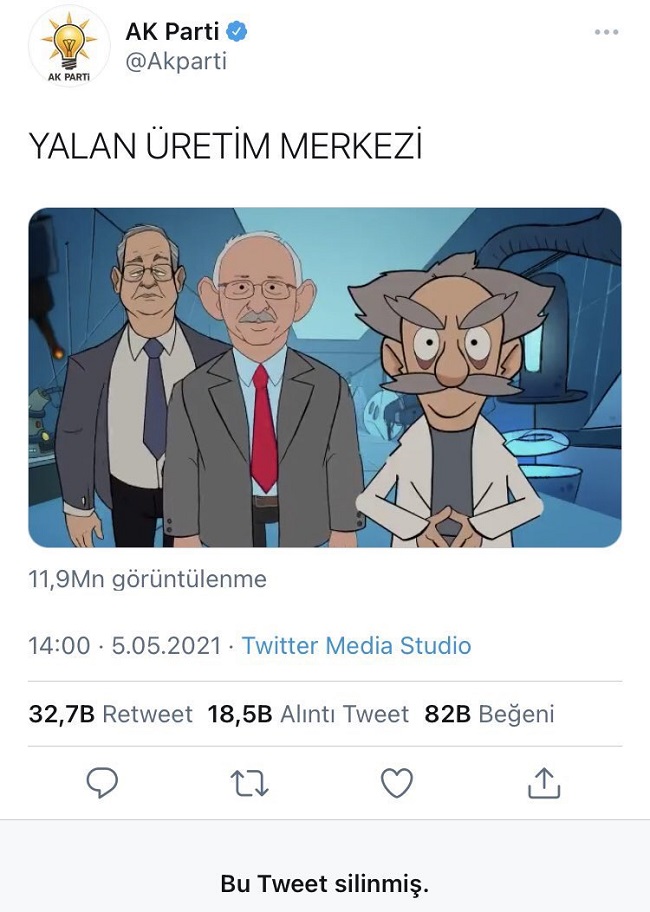Open the share upload icon

[x=544, y=782]
